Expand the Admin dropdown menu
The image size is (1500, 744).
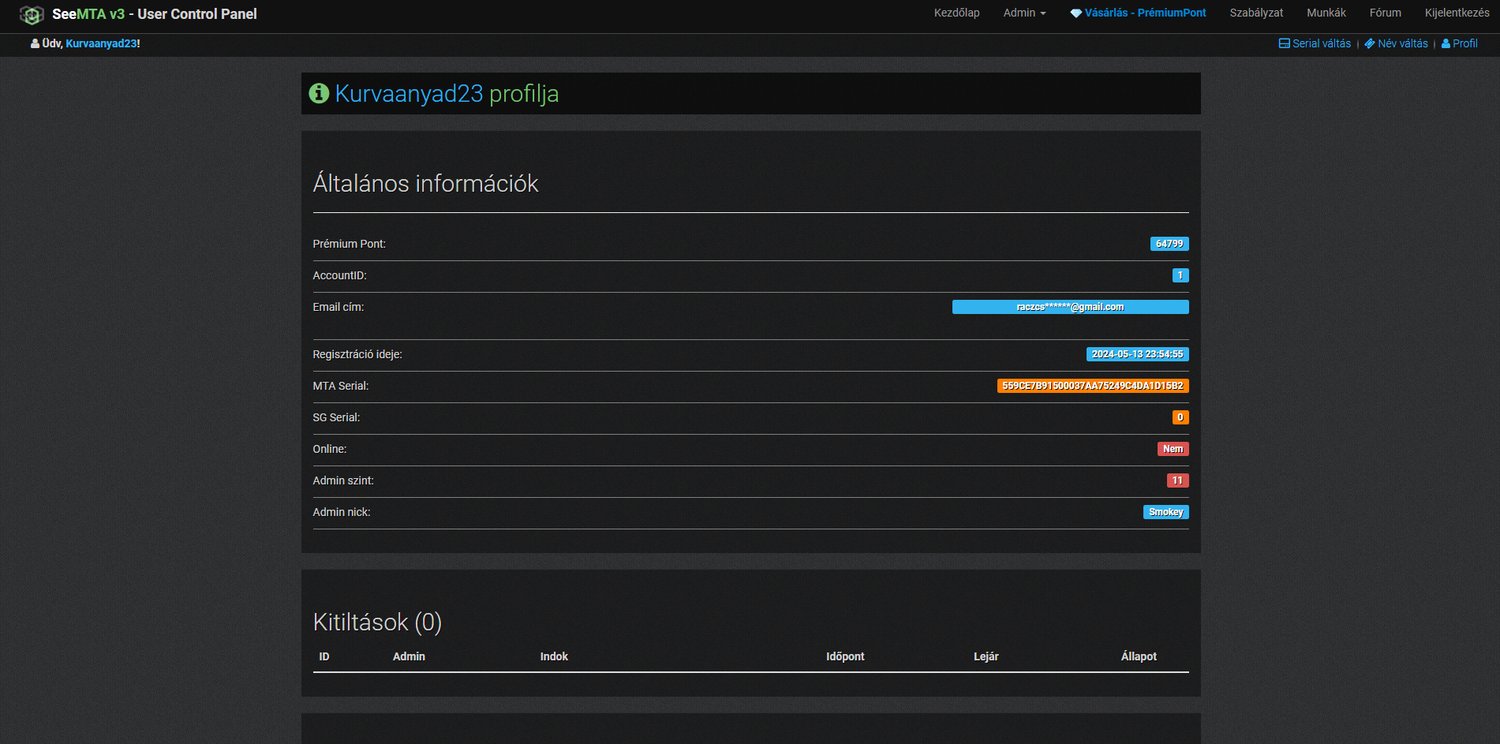(1024, 13)
